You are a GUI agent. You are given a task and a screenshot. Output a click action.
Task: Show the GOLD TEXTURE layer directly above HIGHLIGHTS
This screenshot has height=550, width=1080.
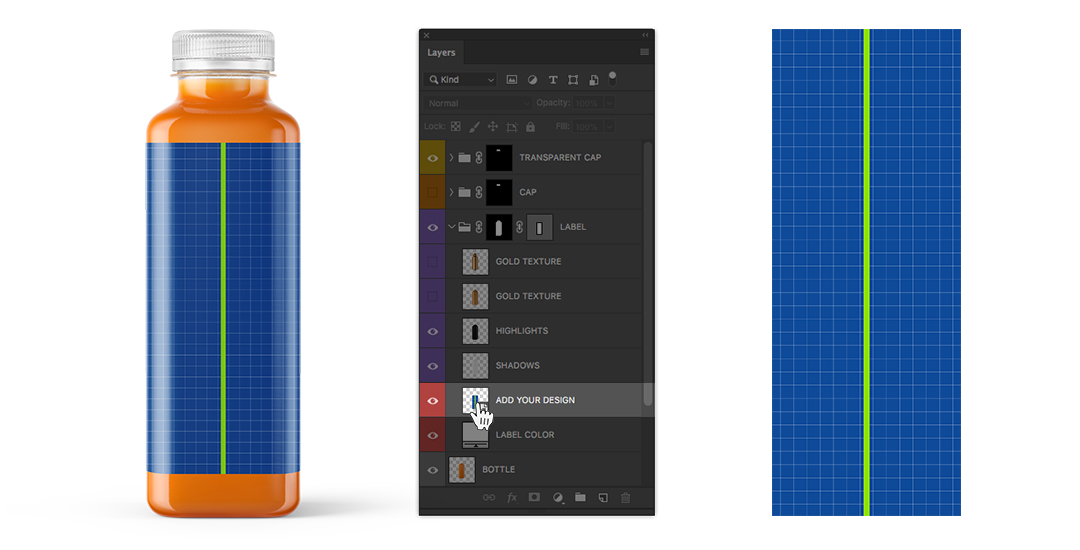coord(433,297)
